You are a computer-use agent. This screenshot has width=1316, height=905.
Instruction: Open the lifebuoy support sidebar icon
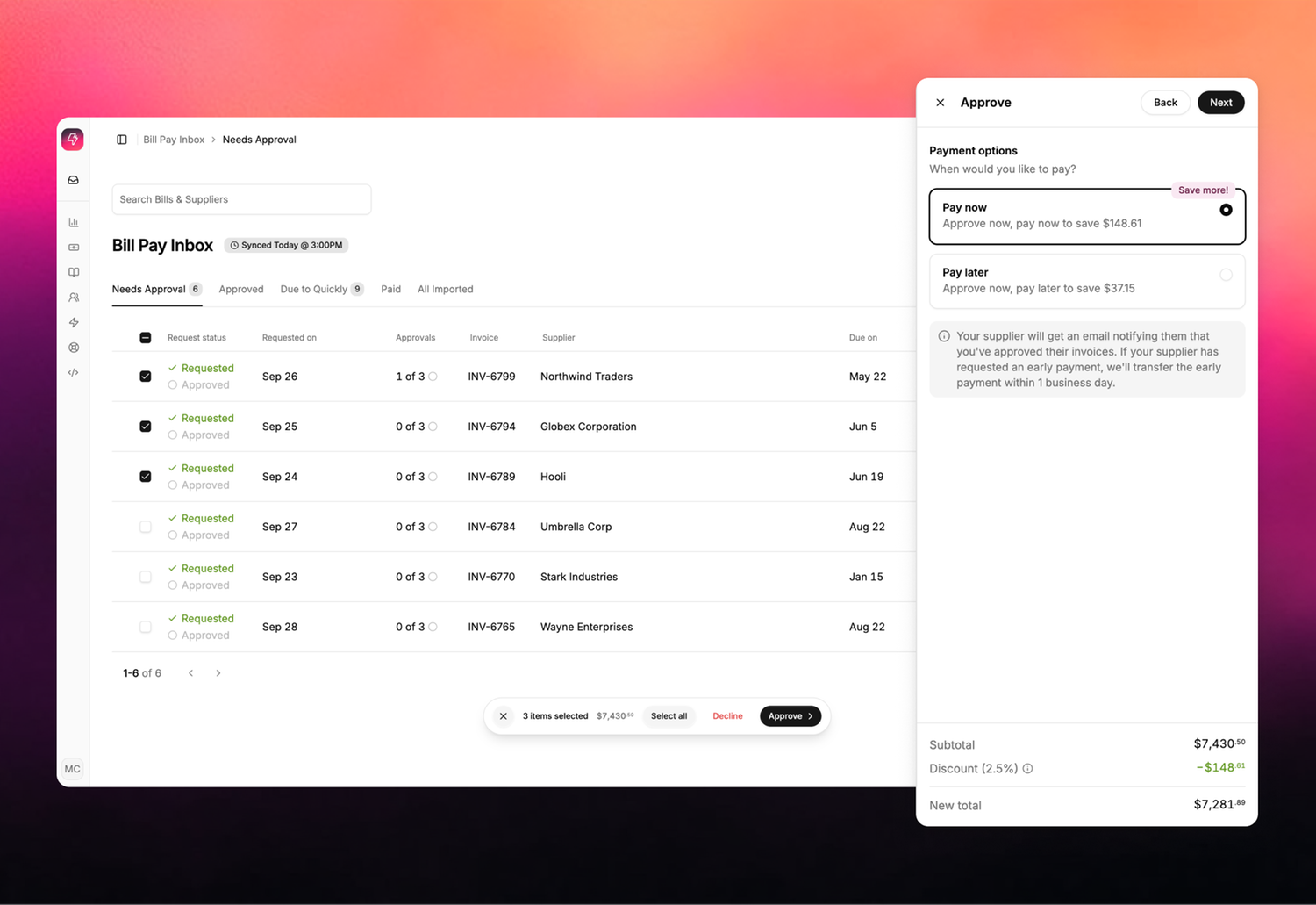click(74, 348)
